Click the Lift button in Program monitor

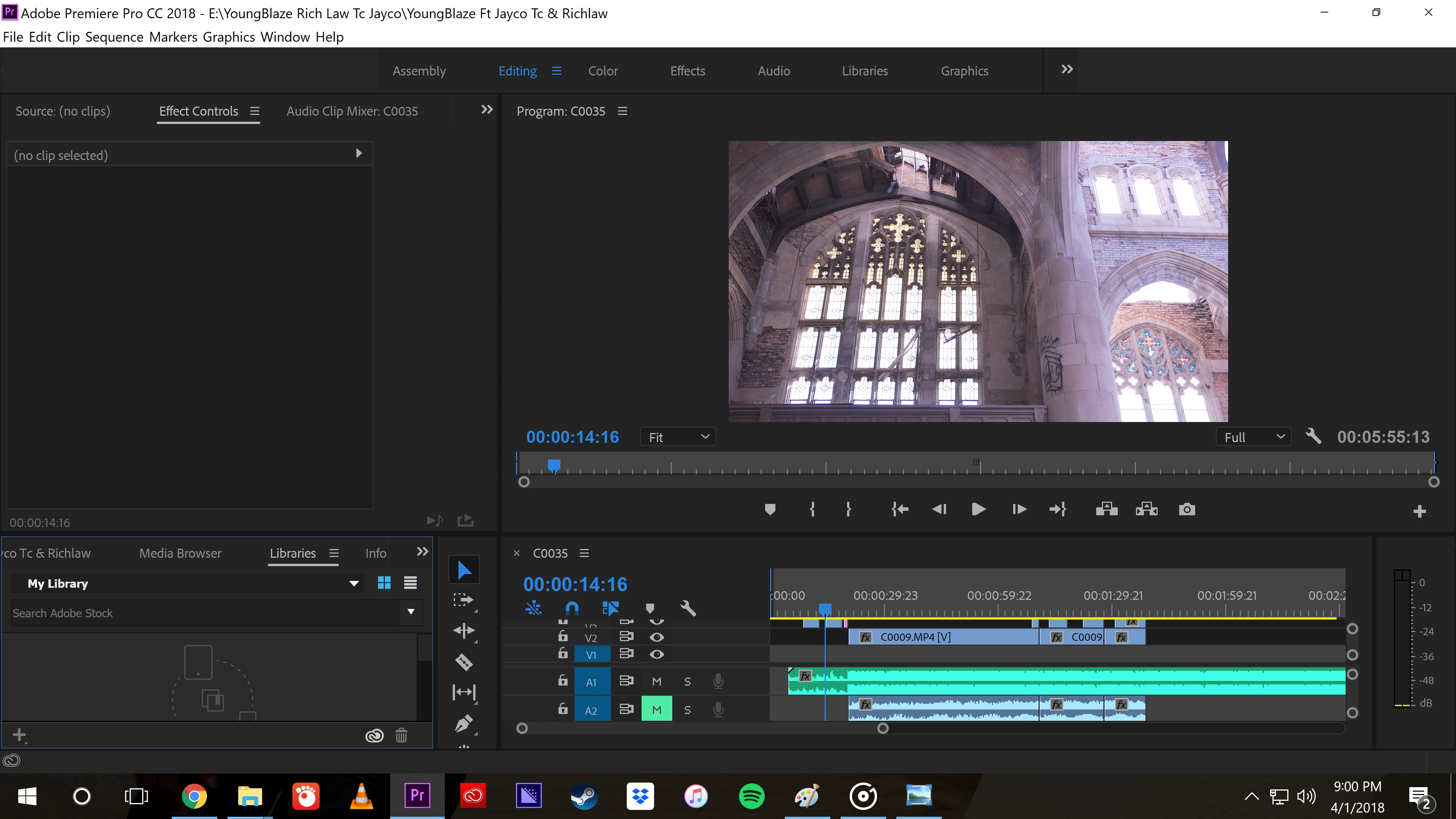[1106, 510]
